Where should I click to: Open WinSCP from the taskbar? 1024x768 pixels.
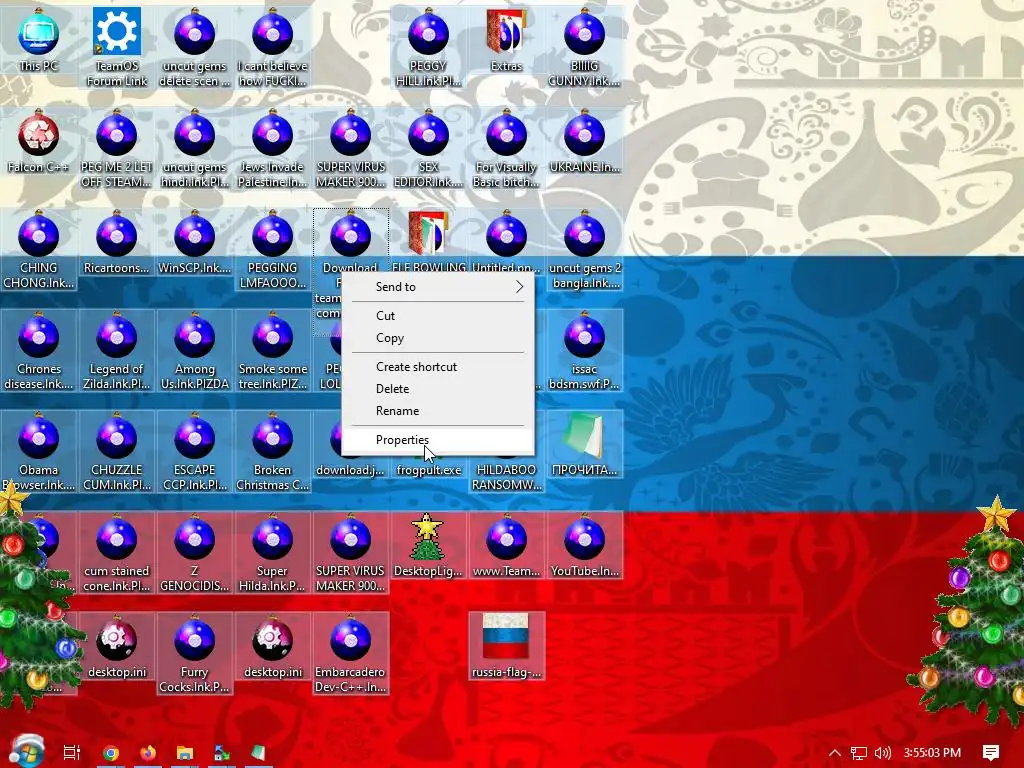tap(222, 753)
